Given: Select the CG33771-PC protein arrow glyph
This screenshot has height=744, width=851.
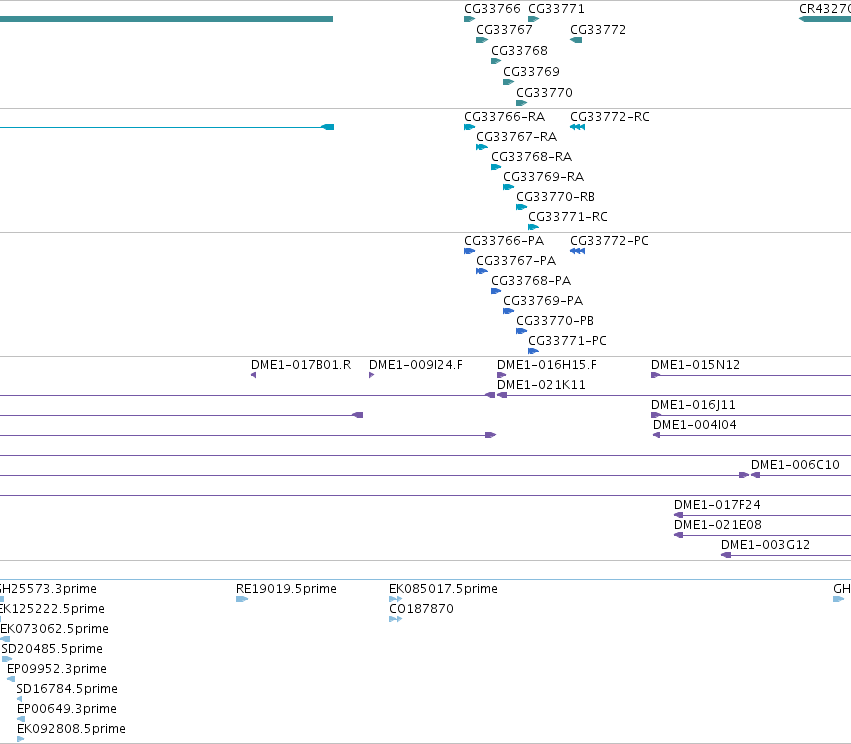Looking at the screenshot, I should pyautogui.click(x=534, y=351).
